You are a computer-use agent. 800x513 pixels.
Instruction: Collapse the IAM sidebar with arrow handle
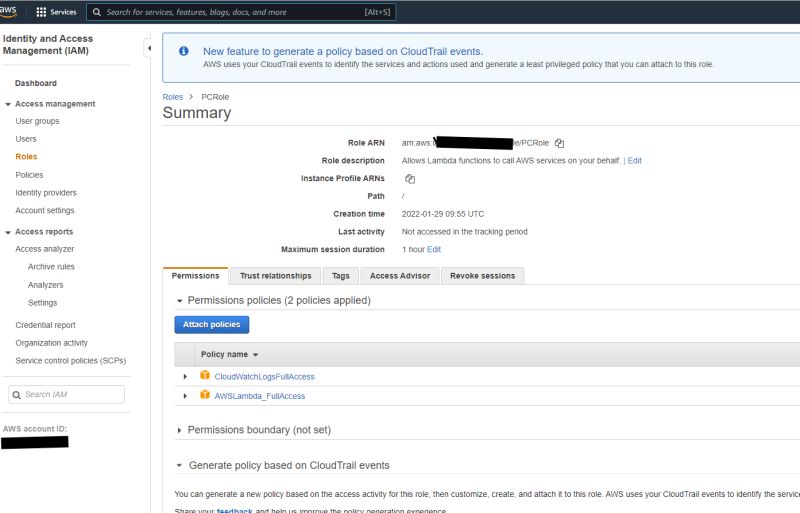149,48
